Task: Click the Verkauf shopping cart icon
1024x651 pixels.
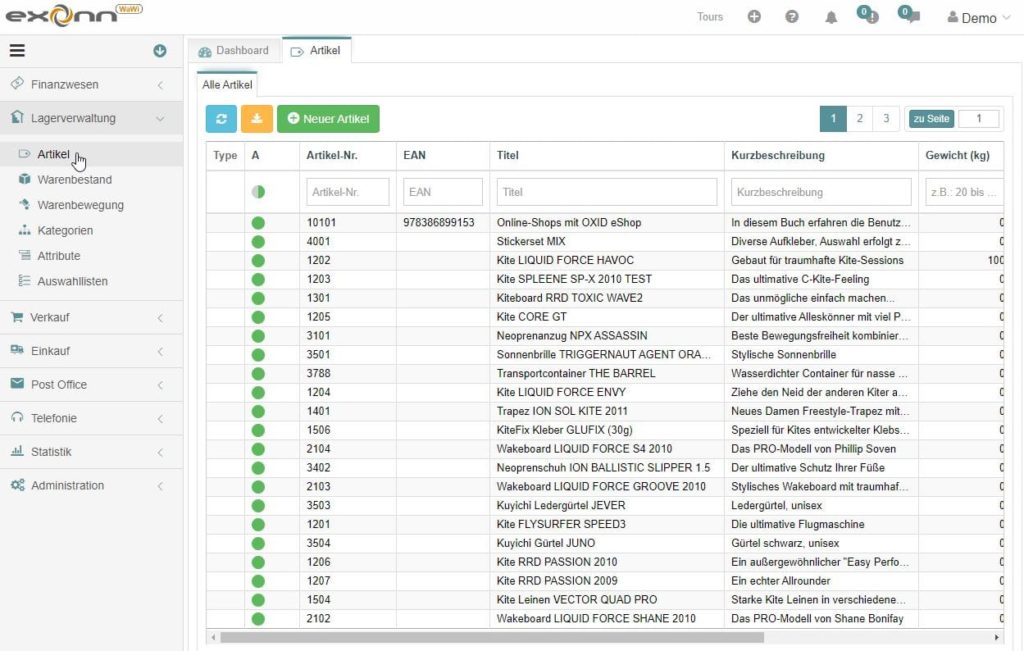Action: [17, 317]
